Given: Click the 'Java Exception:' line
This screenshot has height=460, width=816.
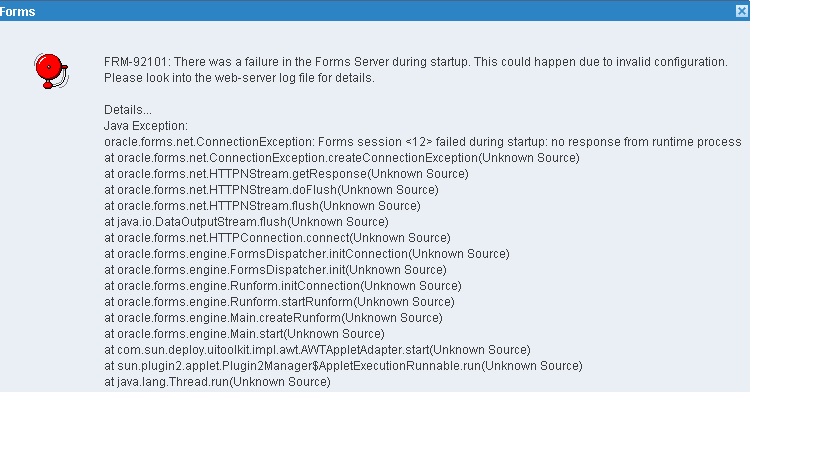Looking at the screenshot, I should (x=146, y=126).
